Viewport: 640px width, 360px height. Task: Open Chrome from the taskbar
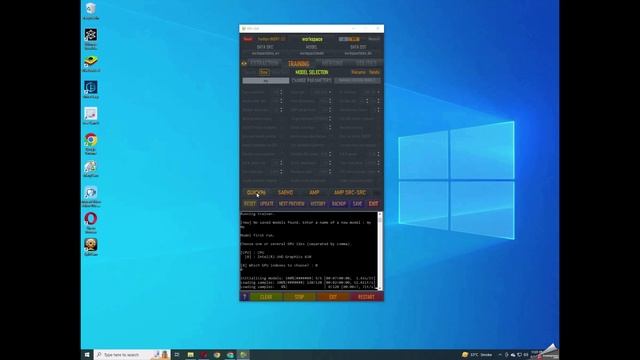coord(217,355)
